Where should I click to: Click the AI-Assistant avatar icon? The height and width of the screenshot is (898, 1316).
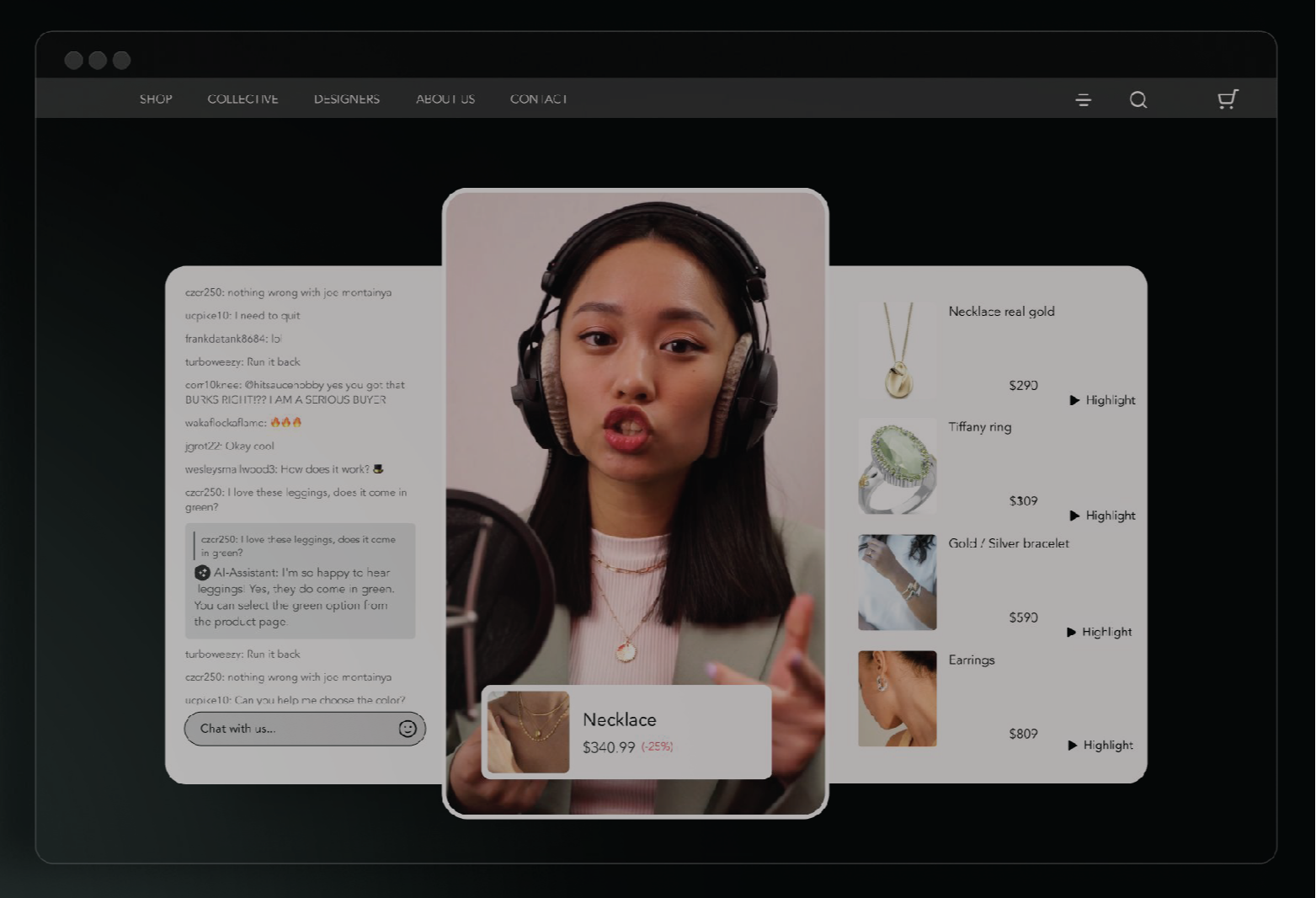[x=202, y=573]
